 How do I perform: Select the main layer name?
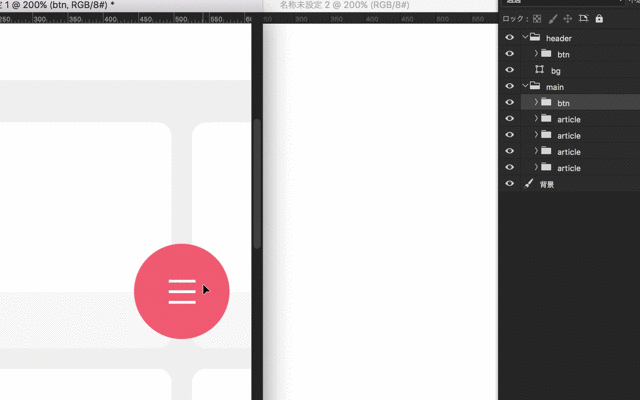[x=555, y=87]
